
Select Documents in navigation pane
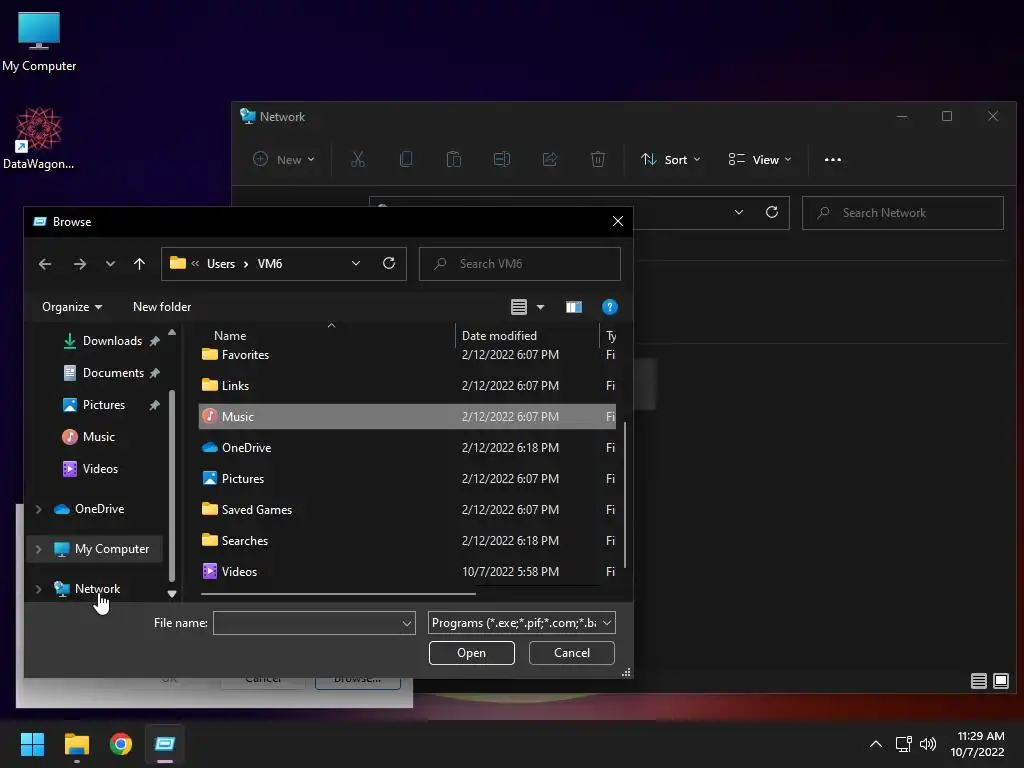(112, 373)
